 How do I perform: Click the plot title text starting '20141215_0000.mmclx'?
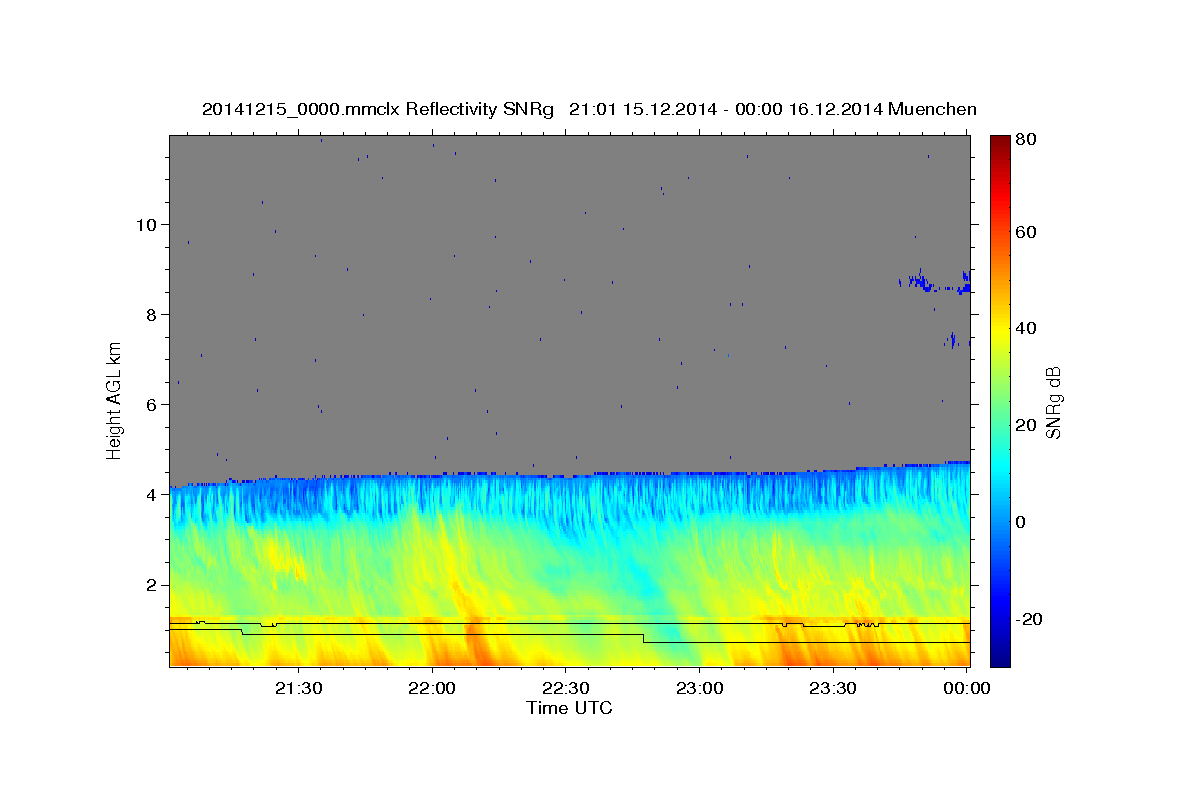589,109
